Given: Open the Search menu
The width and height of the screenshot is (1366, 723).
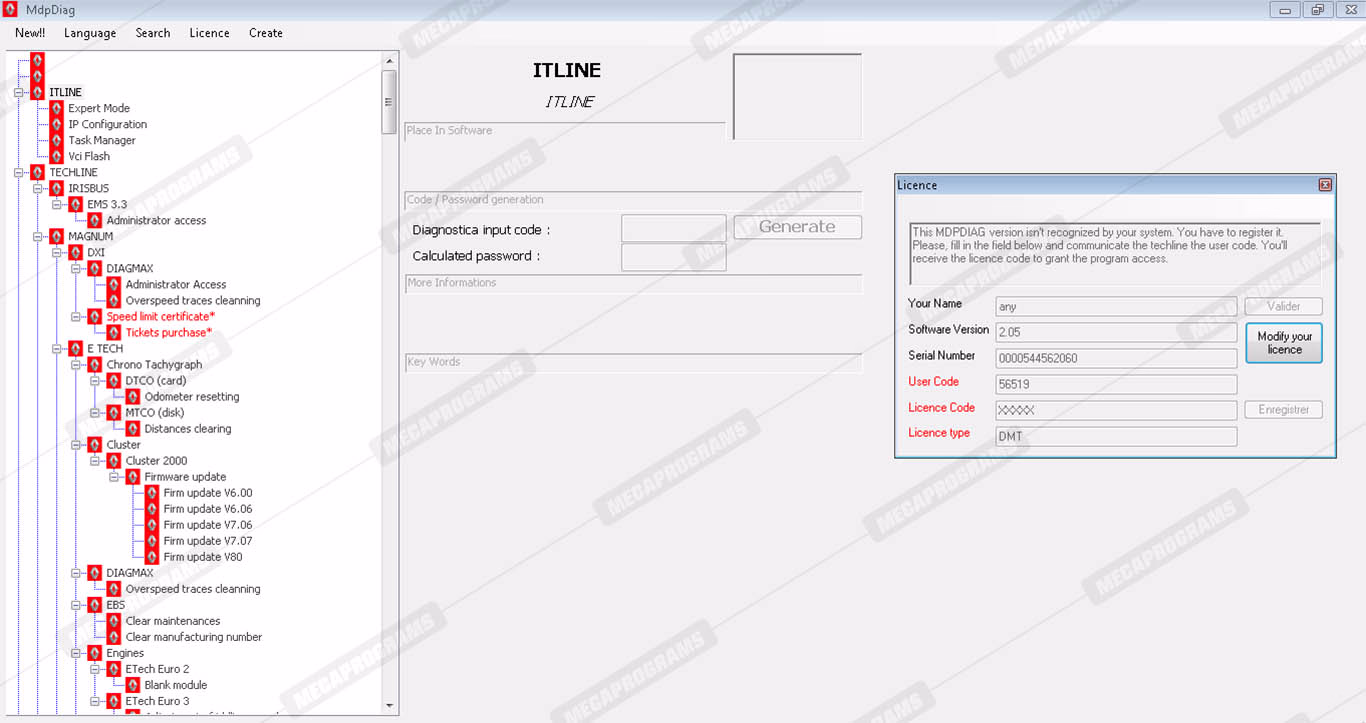Looking at the screenshot, I should coord(153,33).
